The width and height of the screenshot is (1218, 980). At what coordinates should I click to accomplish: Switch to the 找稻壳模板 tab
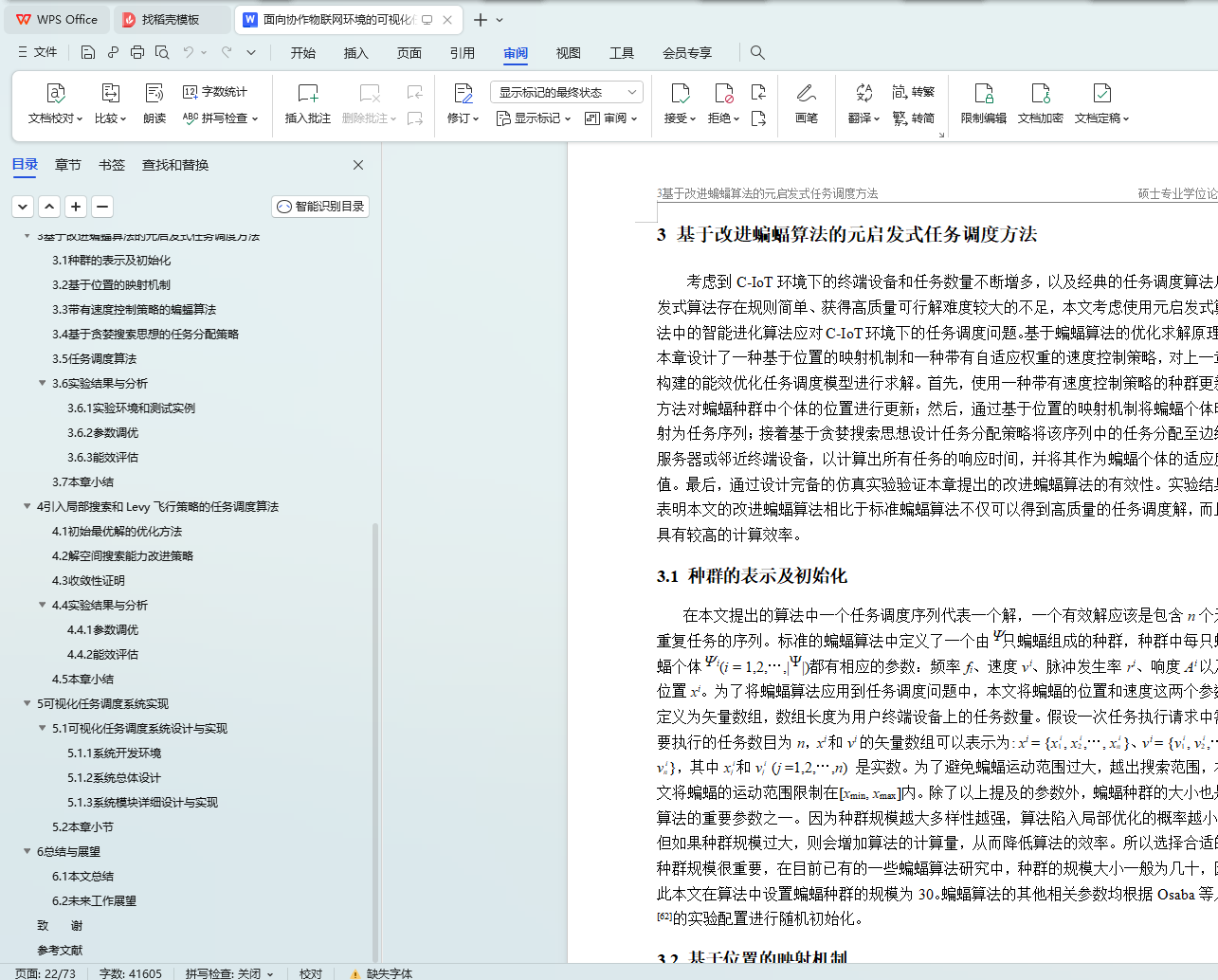pos(171,20)
